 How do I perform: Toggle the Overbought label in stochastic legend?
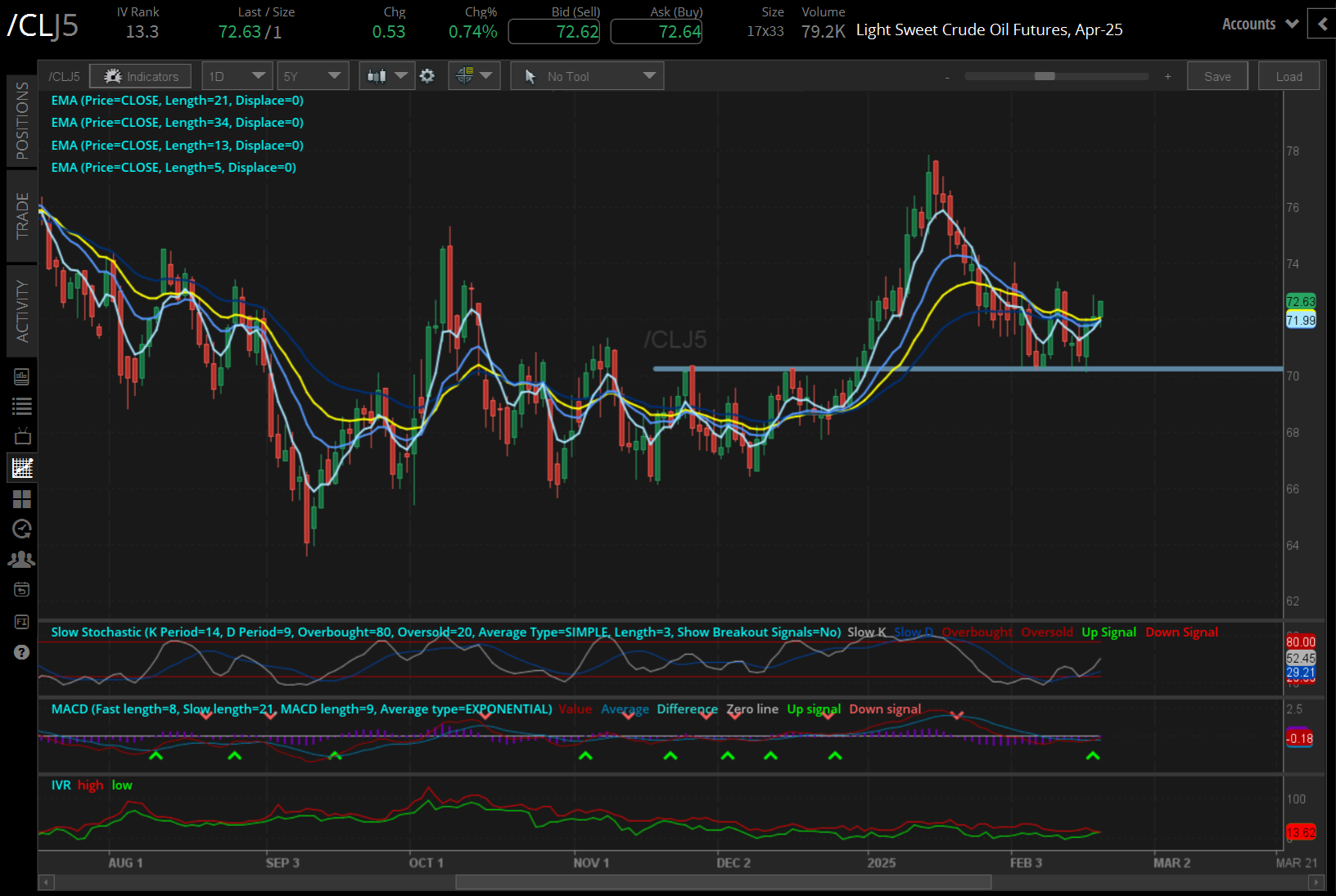point(977,632)
